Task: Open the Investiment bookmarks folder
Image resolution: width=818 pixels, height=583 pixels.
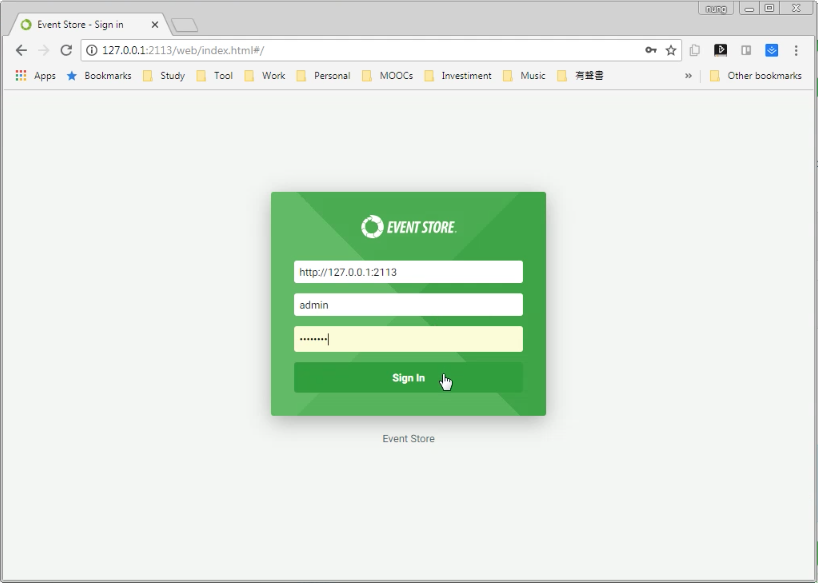Action: 458,76
